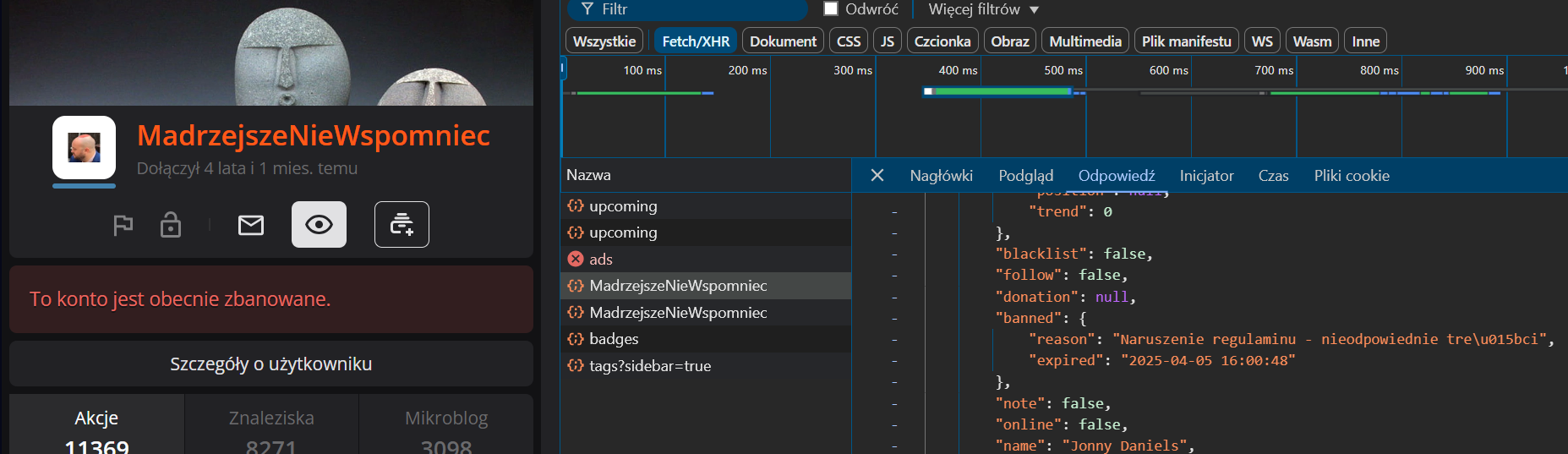The width and height of the screenshot is (1568, 454).
Task: Click the user avatar picture
Action: pos(84,148)
